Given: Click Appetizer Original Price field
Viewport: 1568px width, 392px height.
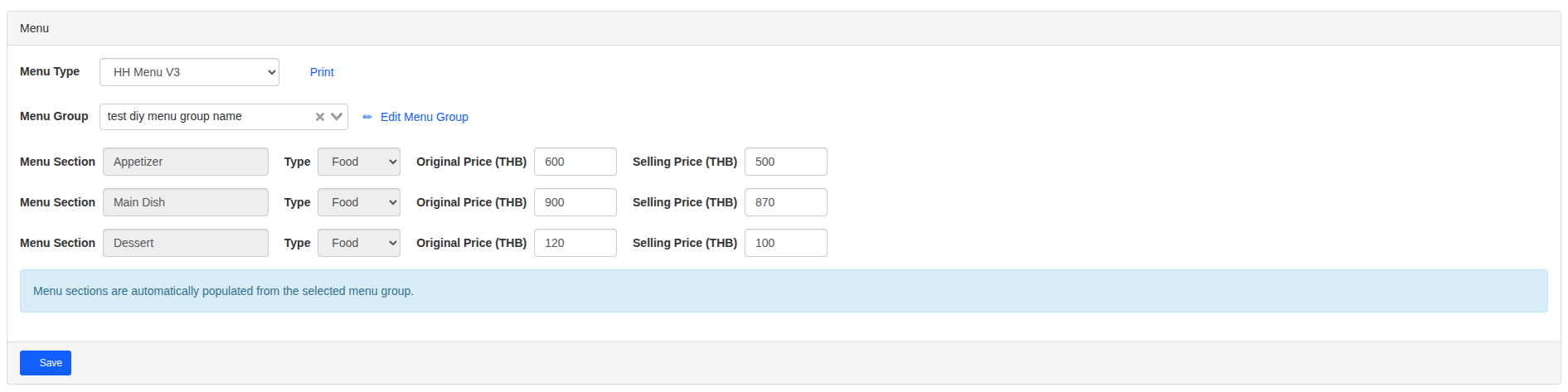Looking at the screenshot, I should pyautogui.click(x=575, y=162).
